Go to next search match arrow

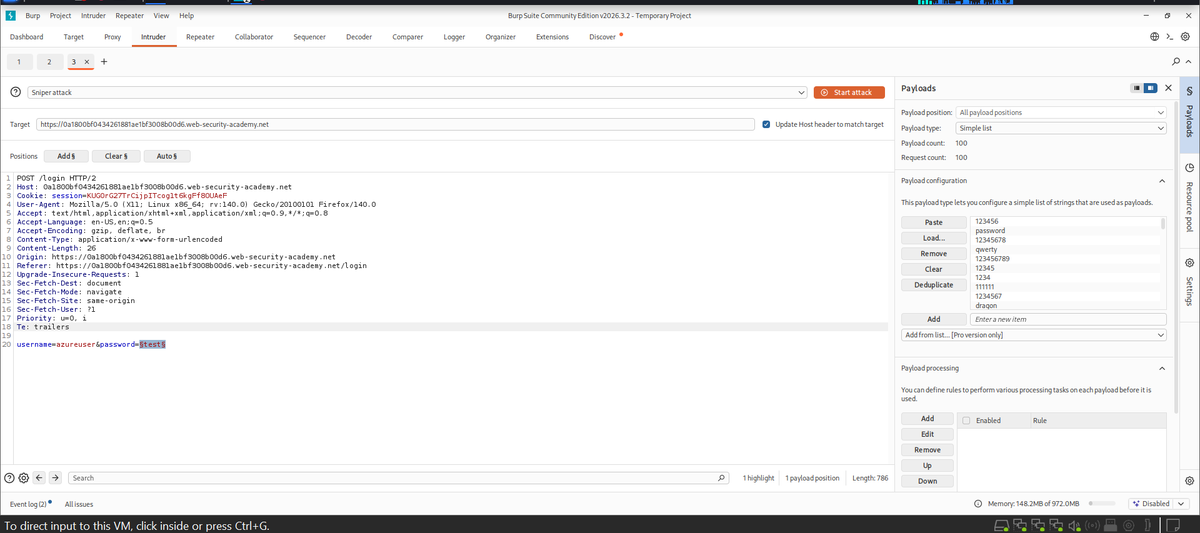point(56,478)
